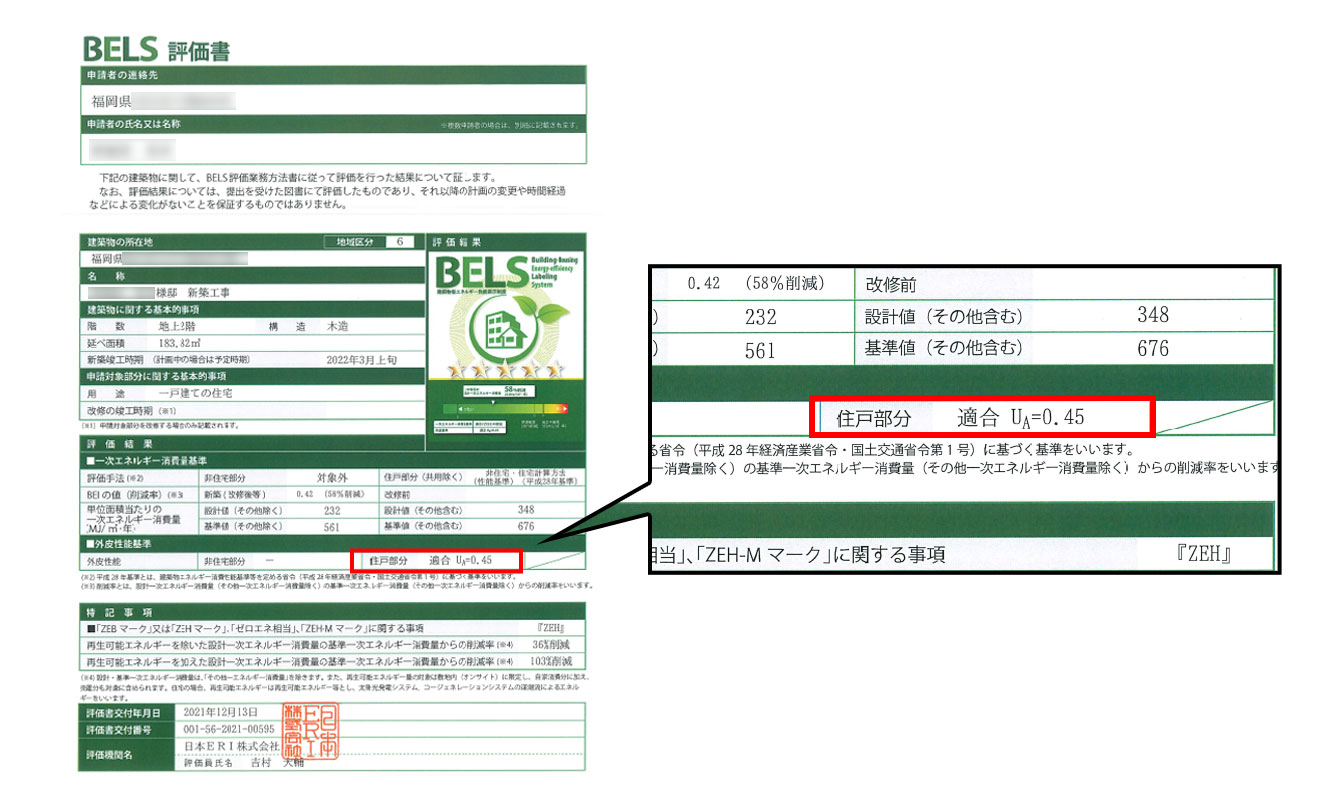This screenshot has height=800, width=1320.
Task: Click the 新築竣工時期 label
Action: pos(116,360)
